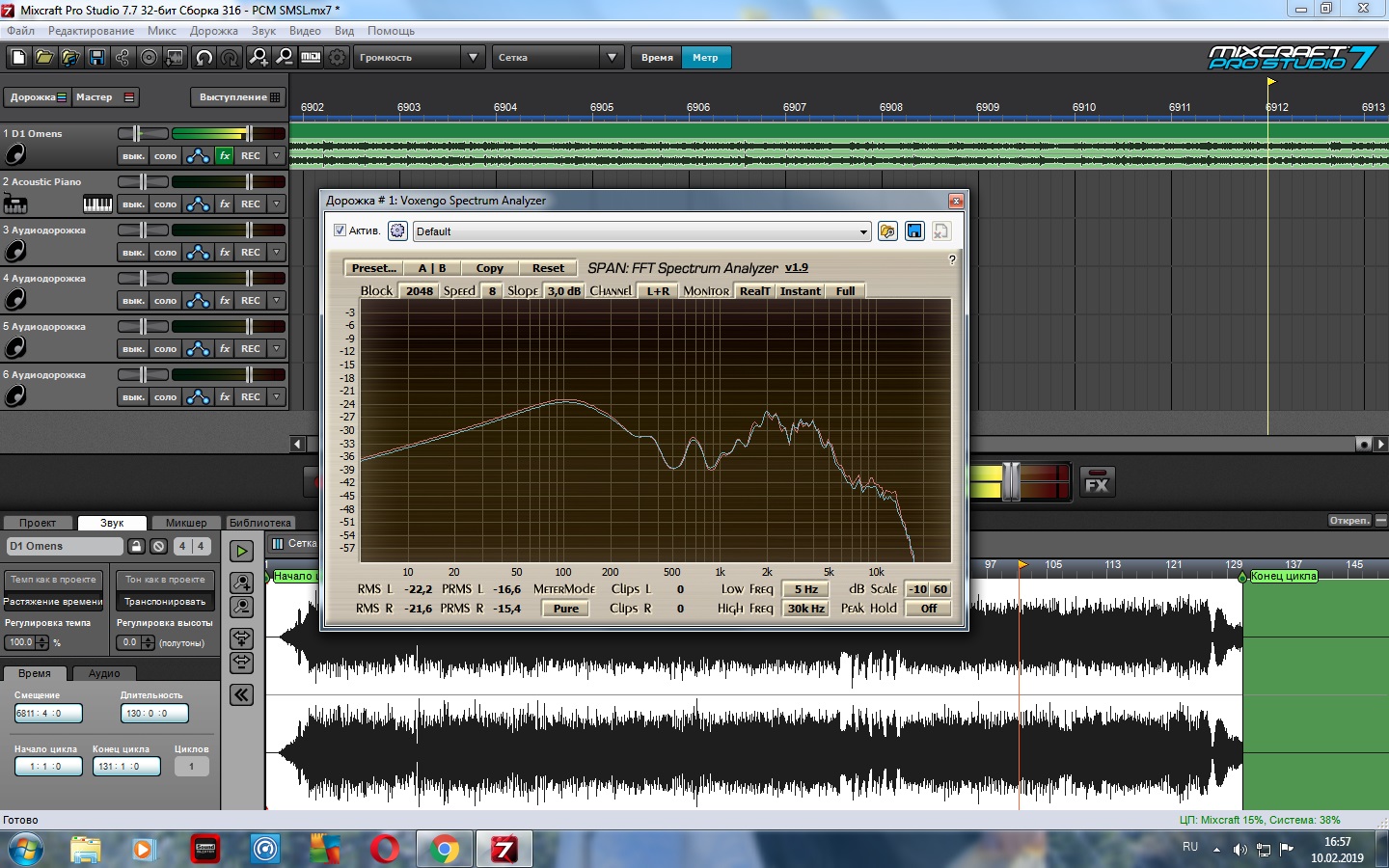Open the track 3 Аудиодорожка options arrow
The height and width of the screenshot is (868, 1389).
pyautogui.click(x=277, y=252)
